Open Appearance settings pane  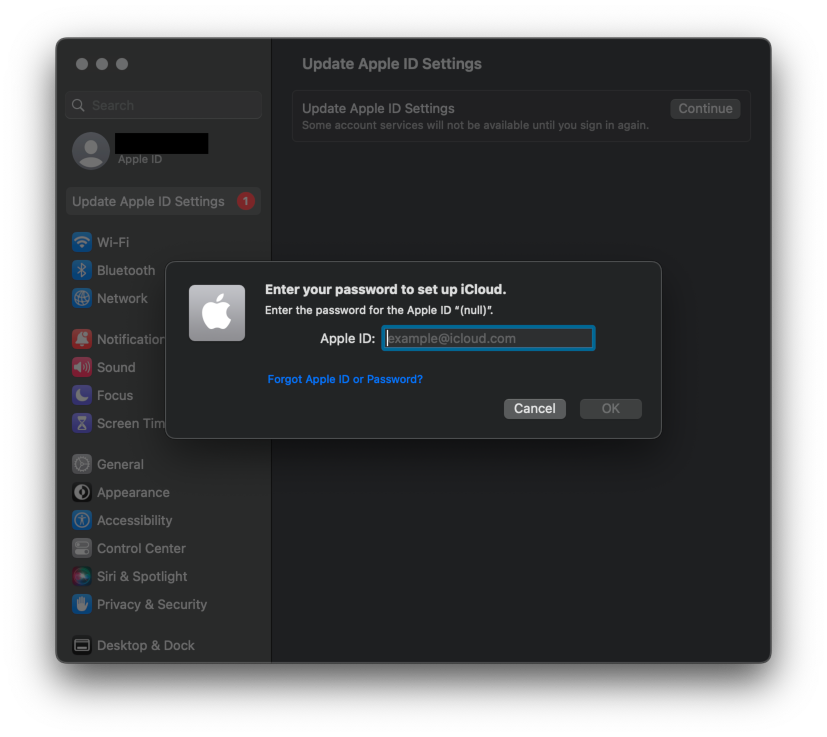[133, 492]
